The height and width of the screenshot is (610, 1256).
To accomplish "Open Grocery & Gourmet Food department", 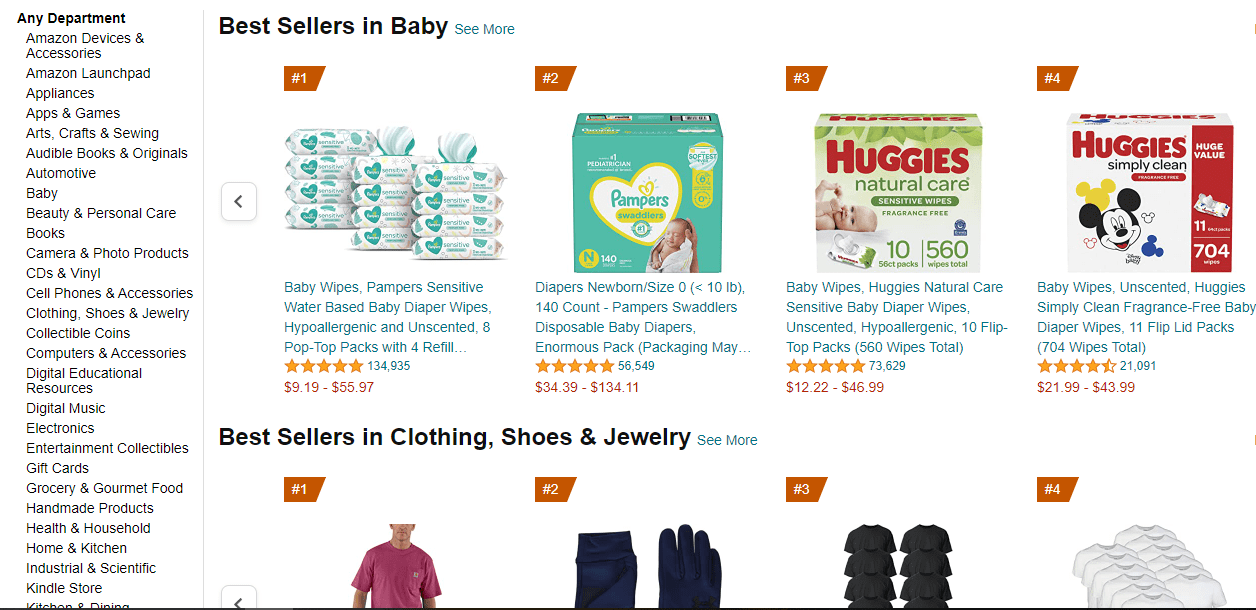I will pos(105,488).
